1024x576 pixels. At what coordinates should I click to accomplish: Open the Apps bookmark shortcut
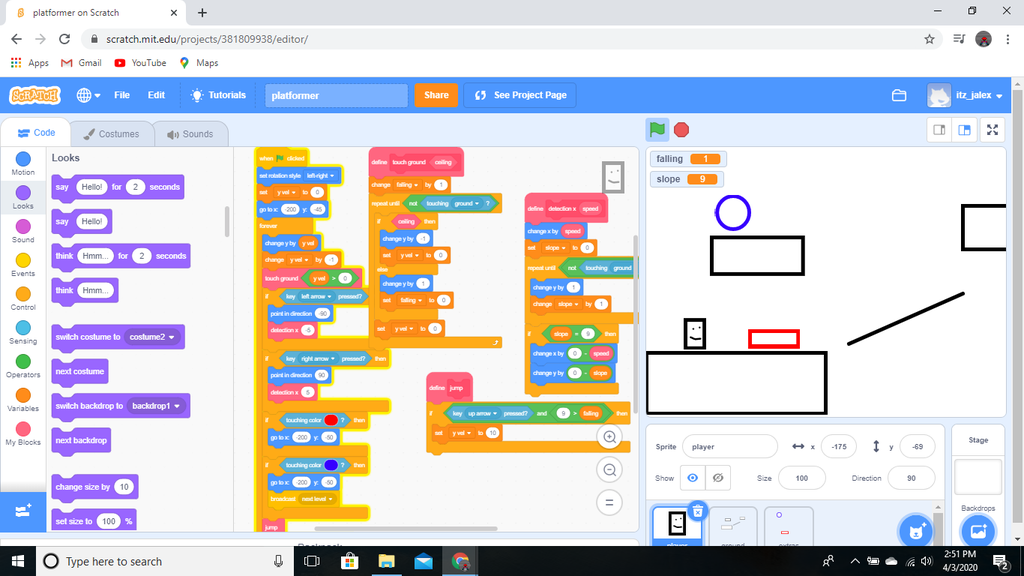point(30,63)
